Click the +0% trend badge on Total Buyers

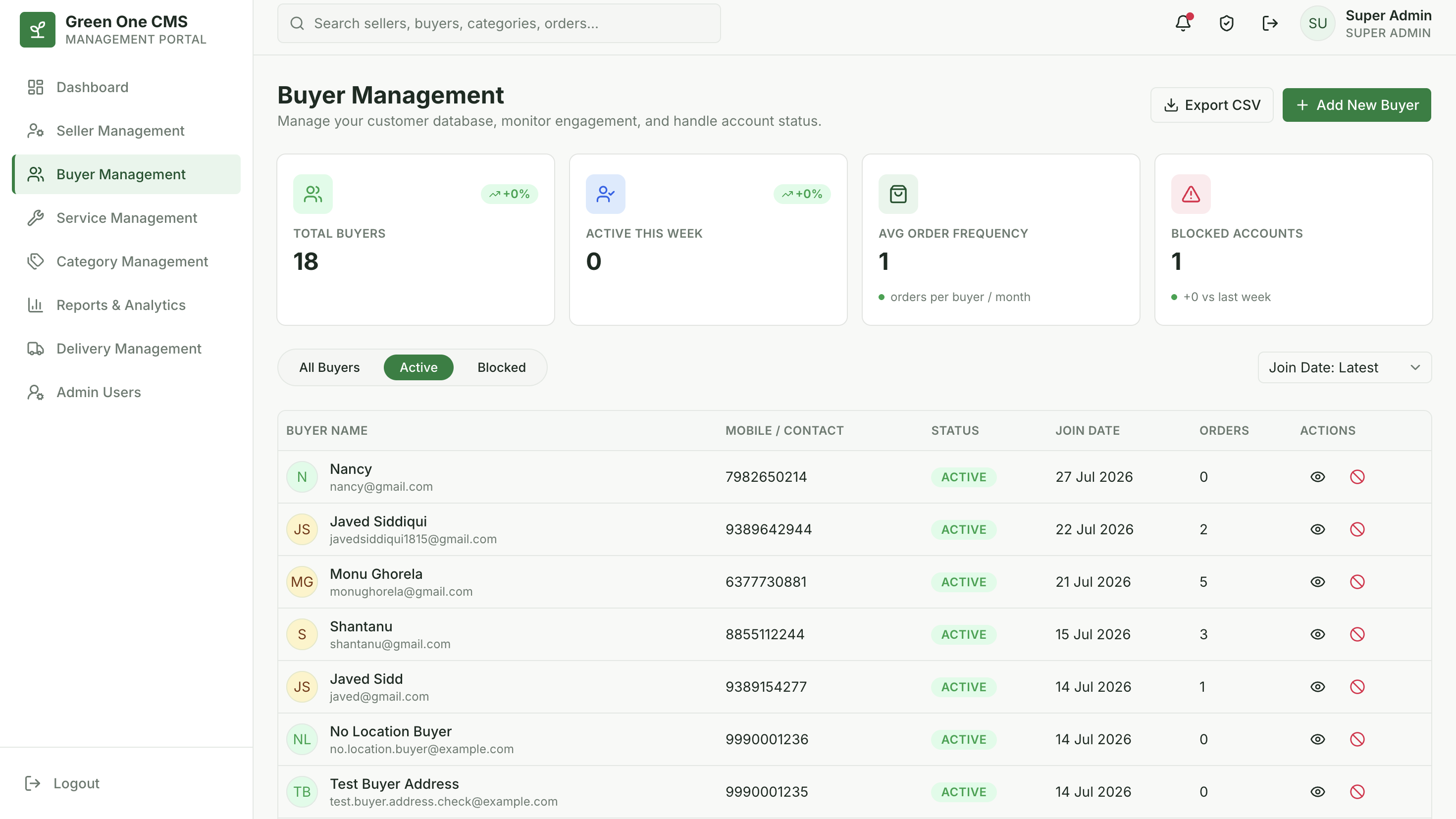click(x=509, y=194)
